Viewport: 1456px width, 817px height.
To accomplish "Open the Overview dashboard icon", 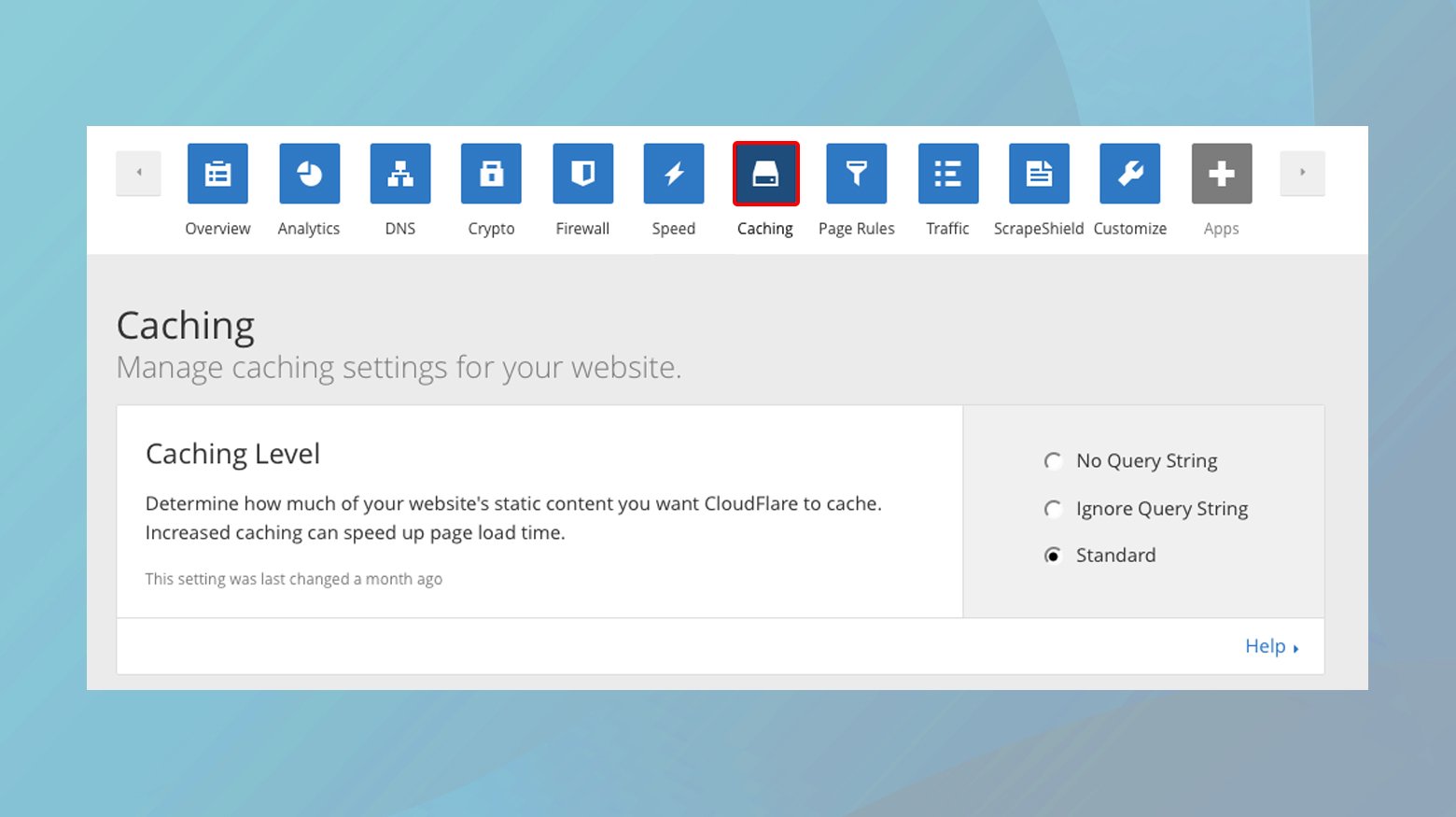I will pos(217,174).
